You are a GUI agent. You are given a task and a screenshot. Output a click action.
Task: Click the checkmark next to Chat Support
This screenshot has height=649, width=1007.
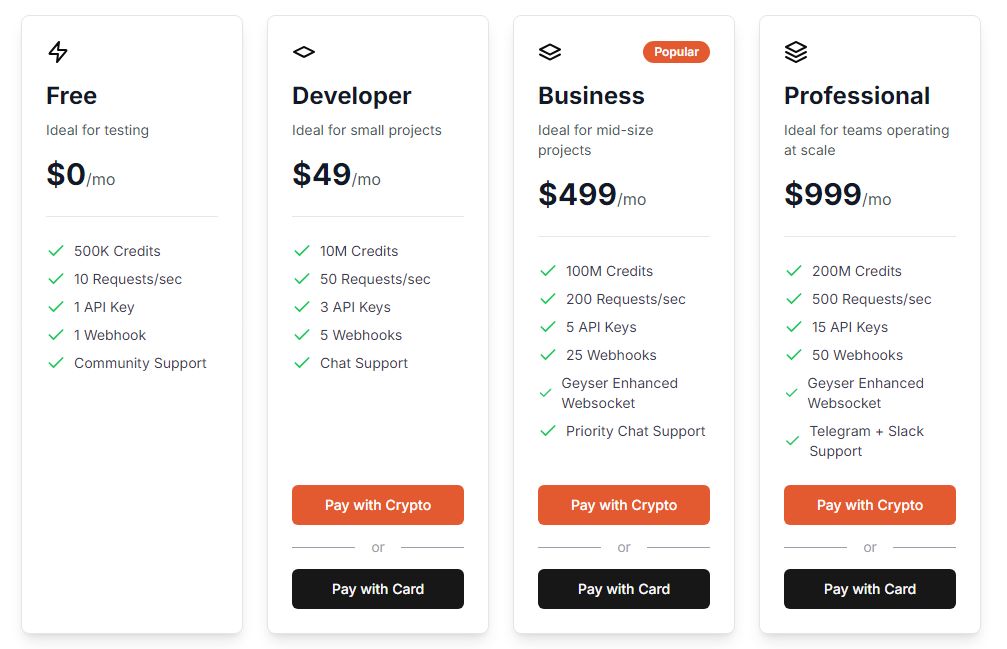click(302, 363)
